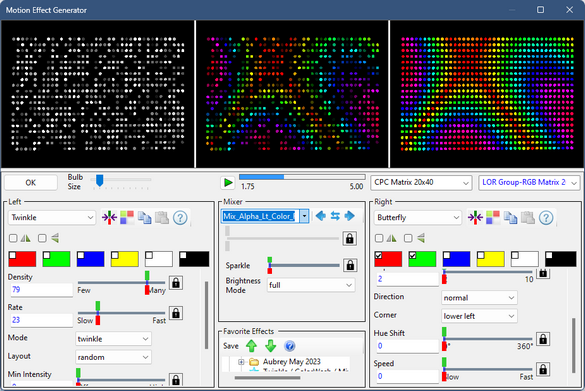The width and height of the screenshot is (585, 391).
Task: Open the Right effect type dropdown (Butterfly)
Action: (x=418, y=218)
